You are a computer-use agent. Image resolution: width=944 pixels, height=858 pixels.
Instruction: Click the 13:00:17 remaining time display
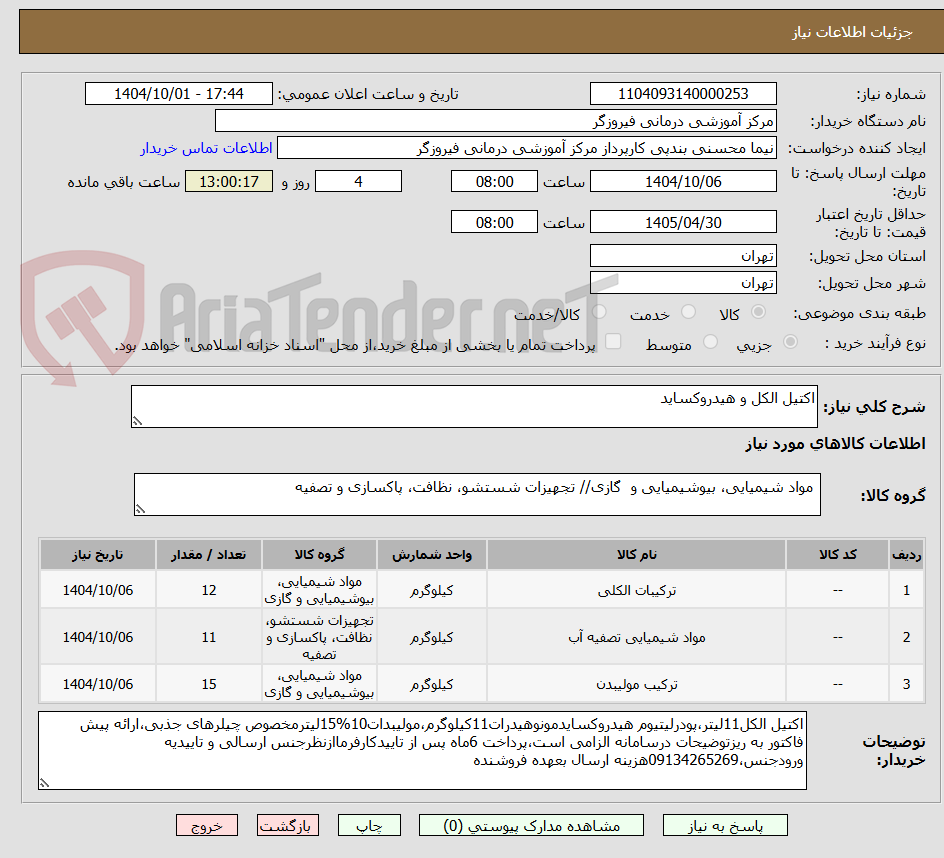click(x=227, y=181)
